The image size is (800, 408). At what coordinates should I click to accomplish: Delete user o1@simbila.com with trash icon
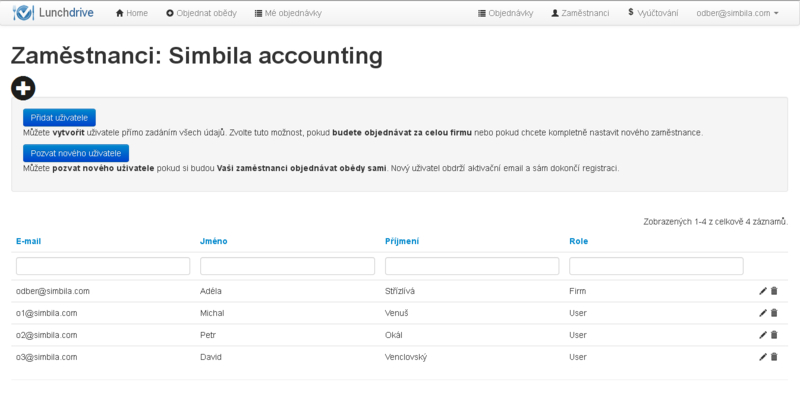(x=774, y=313)
